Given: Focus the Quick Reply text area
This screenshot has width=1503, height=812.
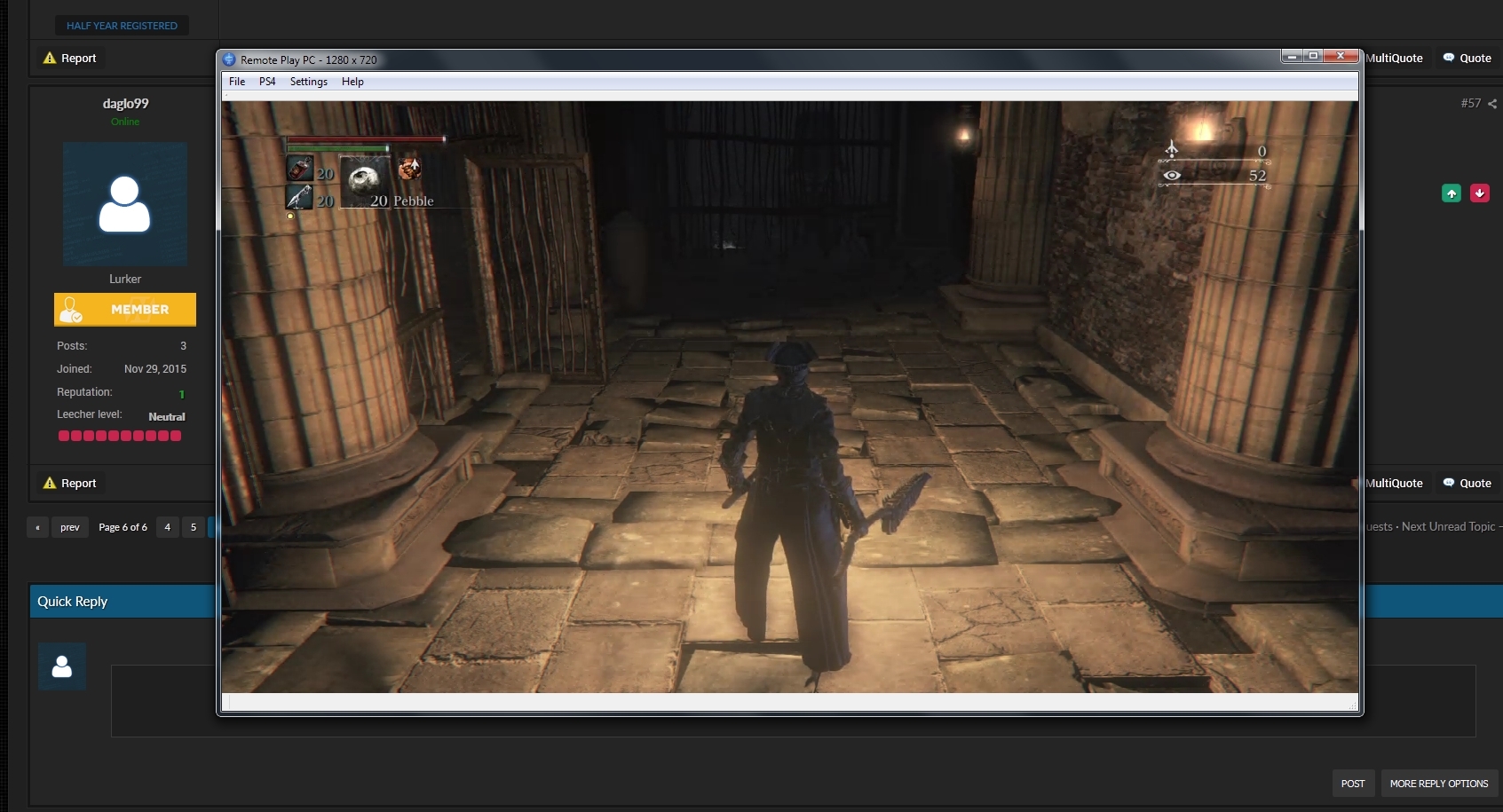Looking at the screenshot, I should point(793,701).
